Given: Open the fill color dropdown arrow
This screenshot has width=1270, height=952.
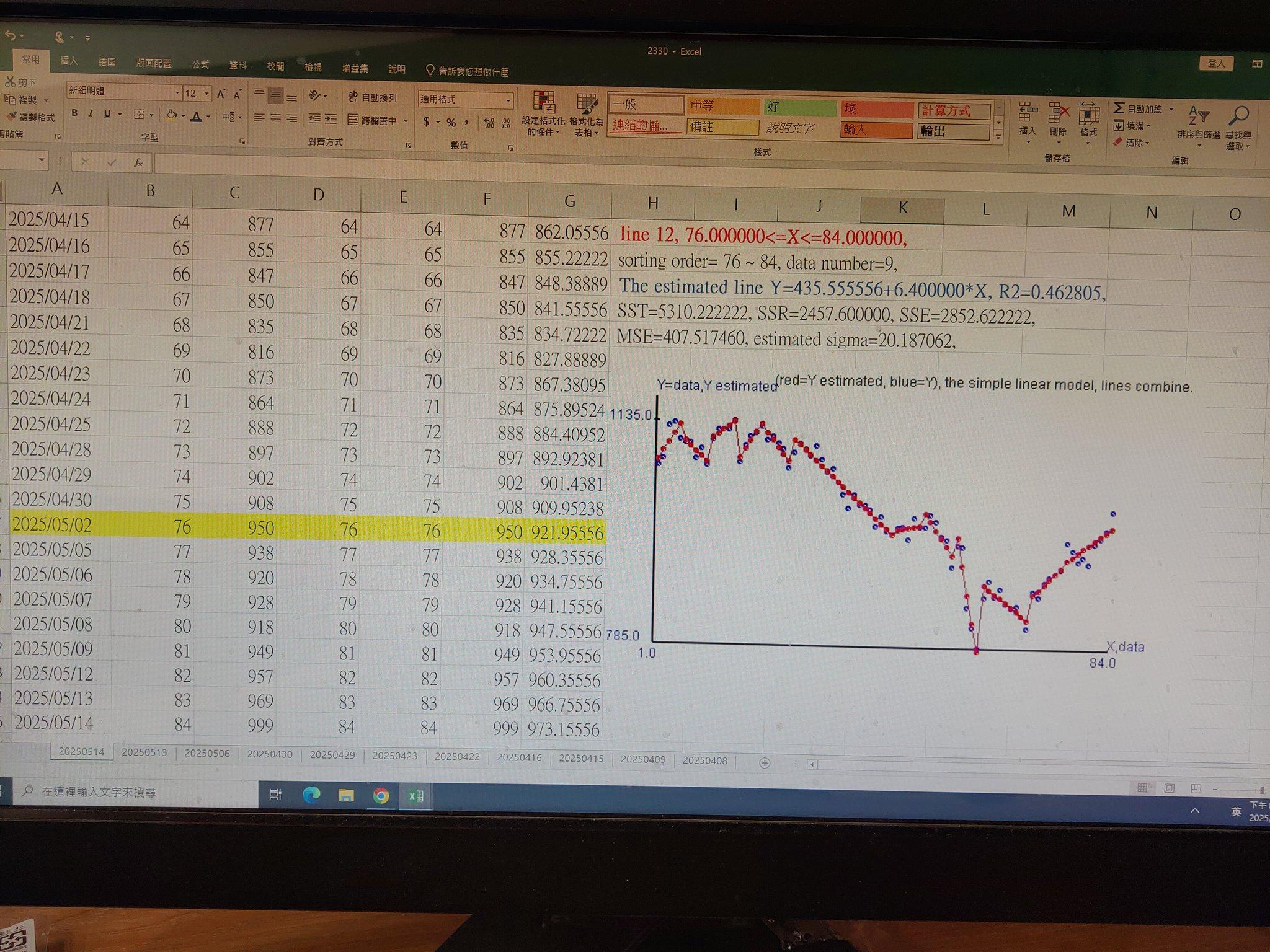Looking at the screenshot, I should [183, 116].
